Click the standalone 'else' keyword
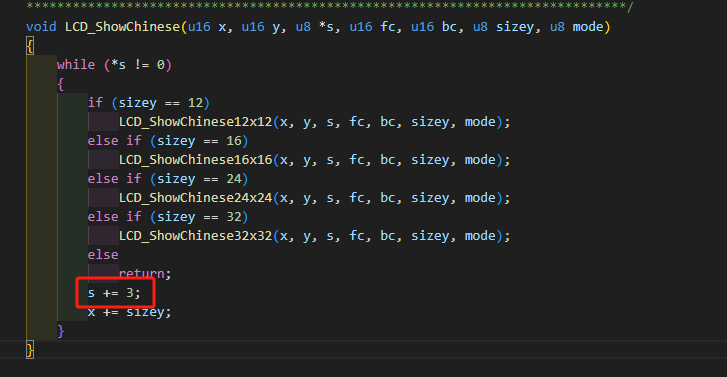Viewport: 727px width, 377px height. pos(103,255)
